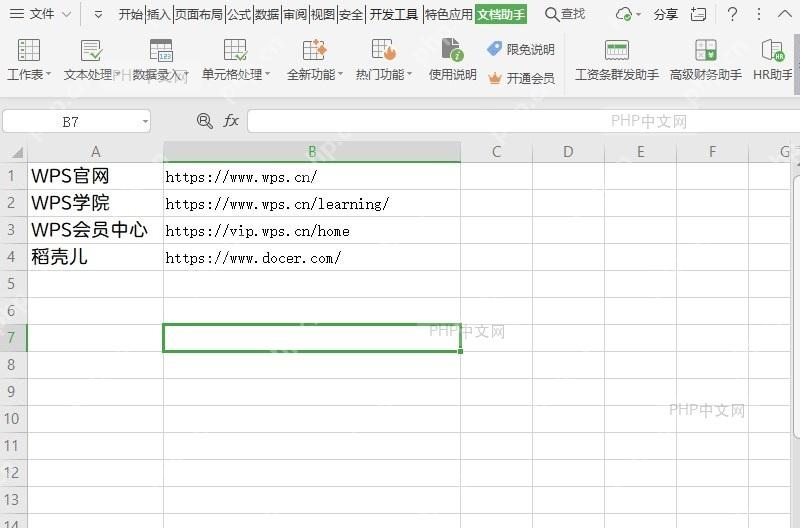Select row 10 header
This screenshot has height=528, width=800.
click(x=11, y=419)
